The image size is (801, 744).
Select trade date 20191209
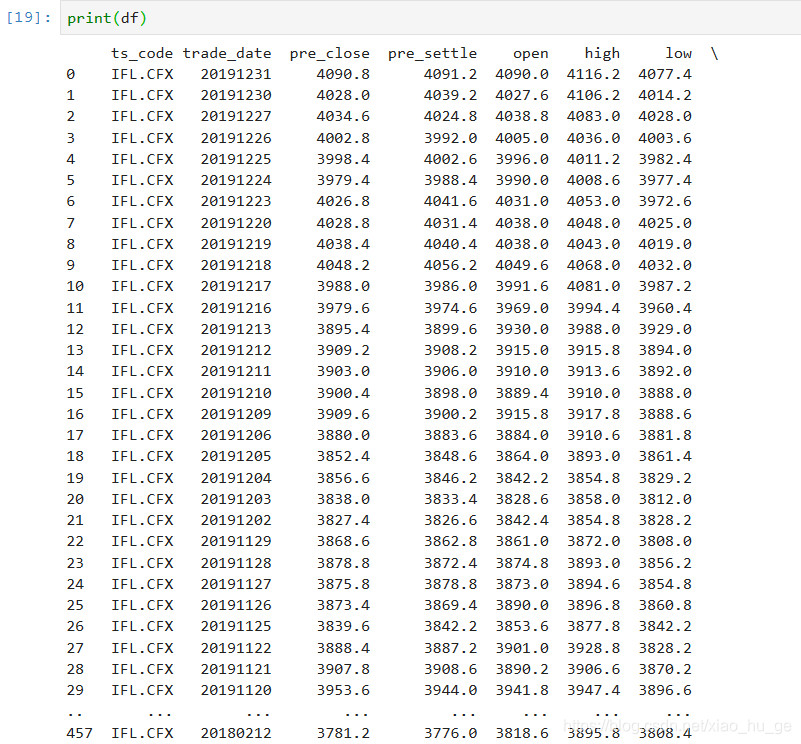tap(236, 414)
